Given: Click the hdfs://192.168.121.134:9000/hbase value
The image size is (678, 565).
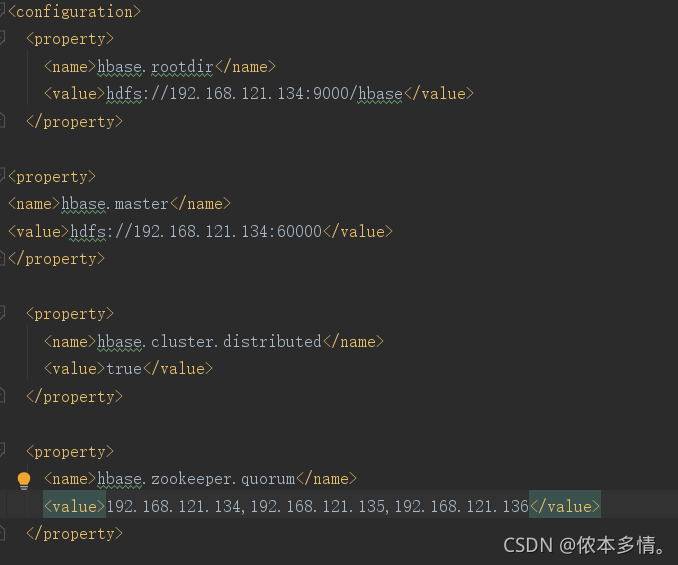Looking at the screenshot, I should 255,94.
